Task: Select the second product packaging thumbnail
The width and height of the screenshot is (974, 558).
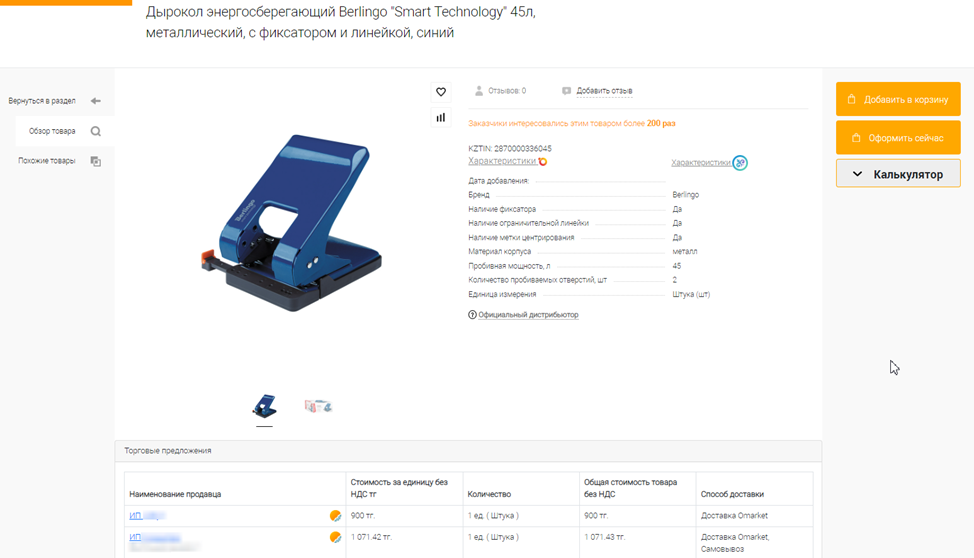Action: click(x=318, y=406)
